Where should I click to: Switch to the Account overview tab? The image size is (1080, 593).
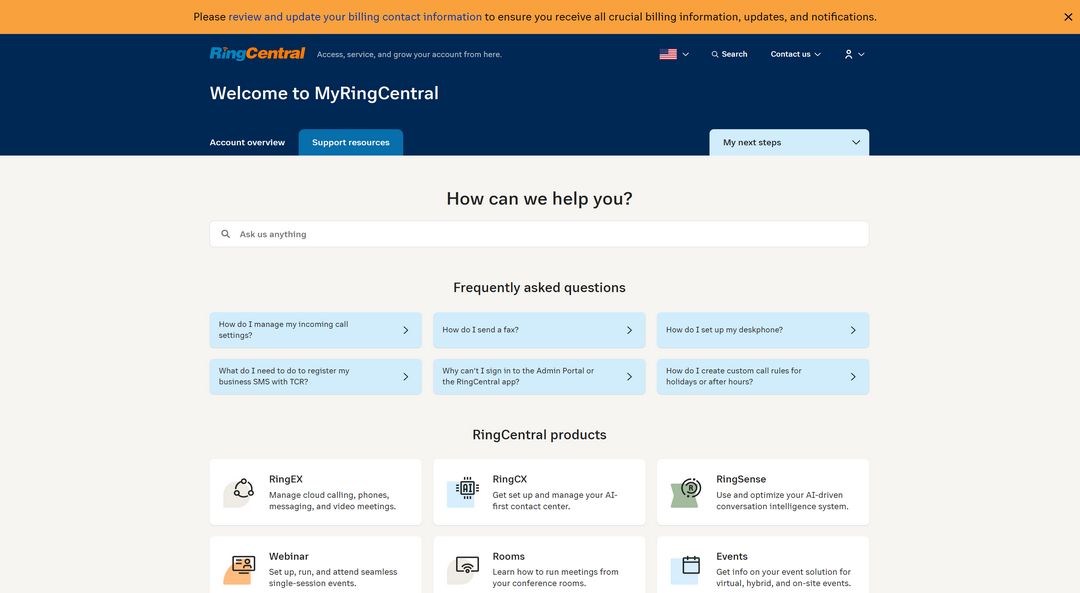(247, 142)
